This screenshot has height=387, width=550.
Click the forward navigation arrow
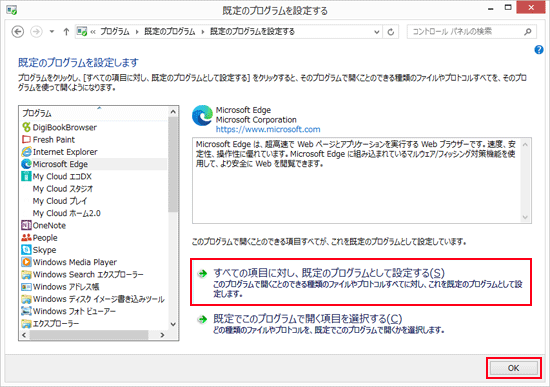[x=36, y=32]
